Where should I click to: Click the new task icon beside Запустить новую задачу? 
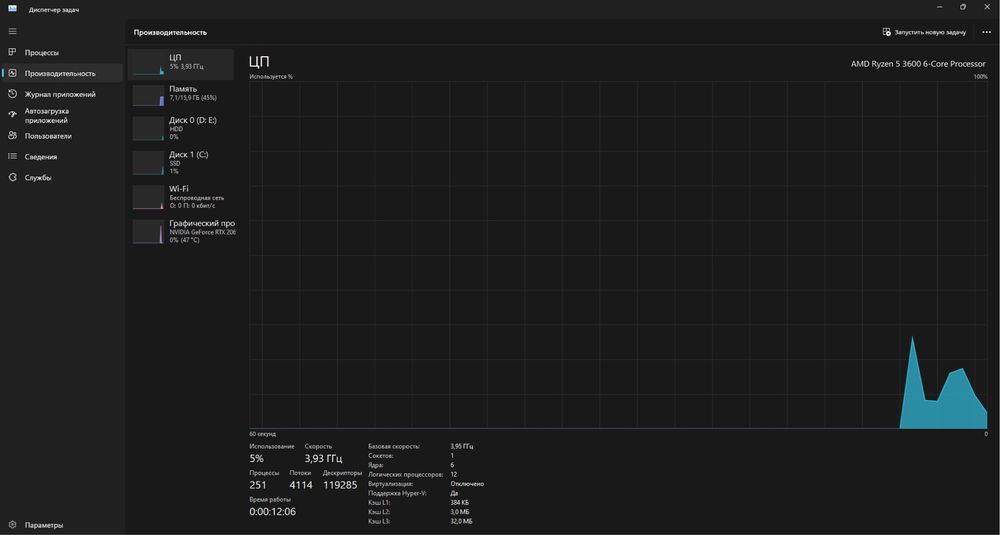point(886,32)
